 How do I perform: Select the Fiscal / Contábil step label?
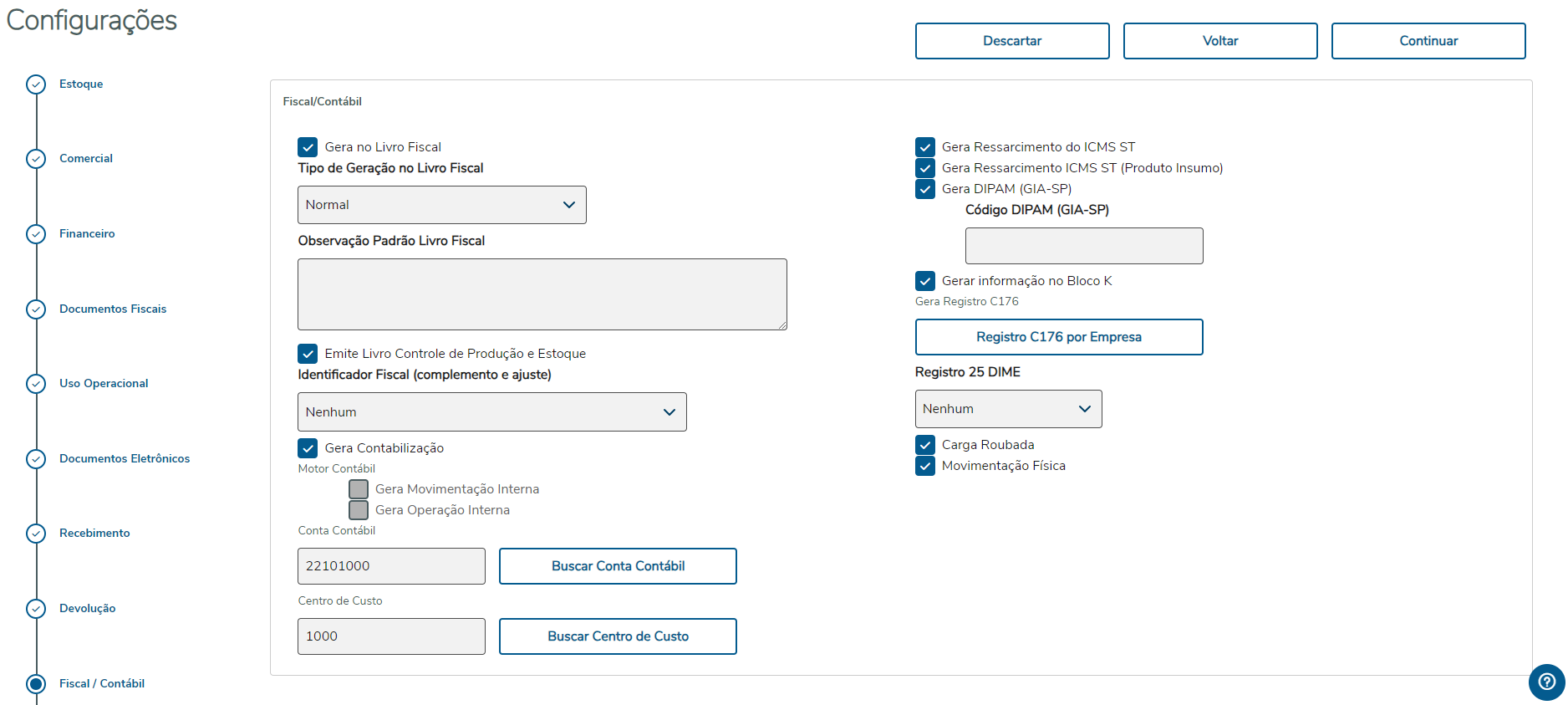(x=102, y=684)
